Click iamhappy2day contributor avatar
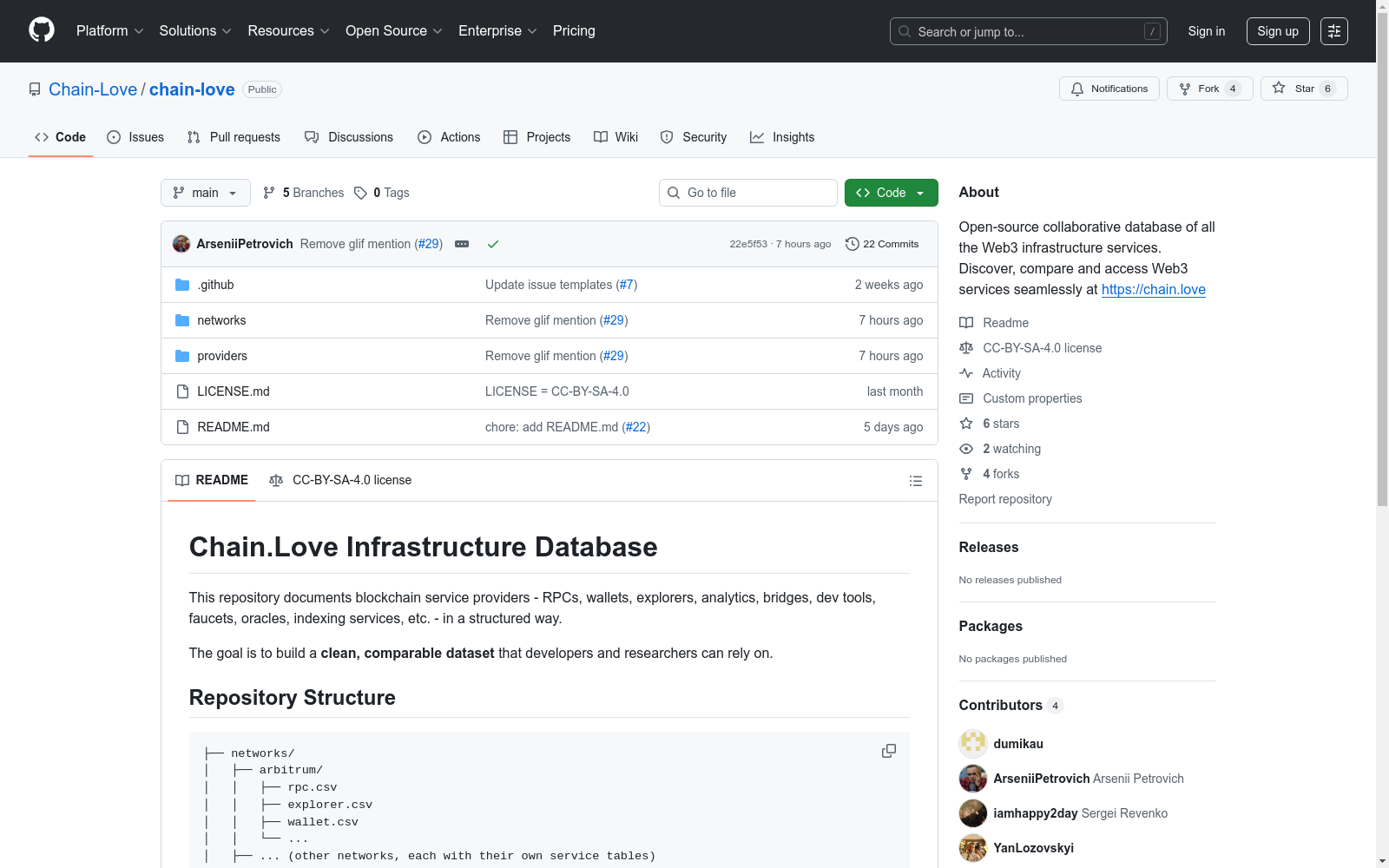Viewport: 1389px width, 868px height. (x=973, y=813)
